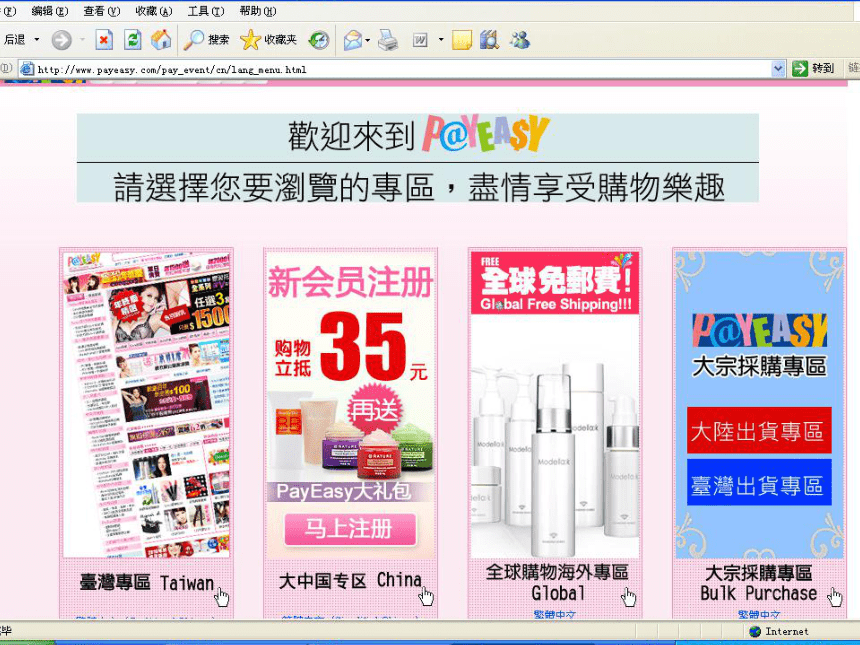Click the 臺灣專區 Taiwan label link
Viewport: 860px width, 645px height.
146,583
